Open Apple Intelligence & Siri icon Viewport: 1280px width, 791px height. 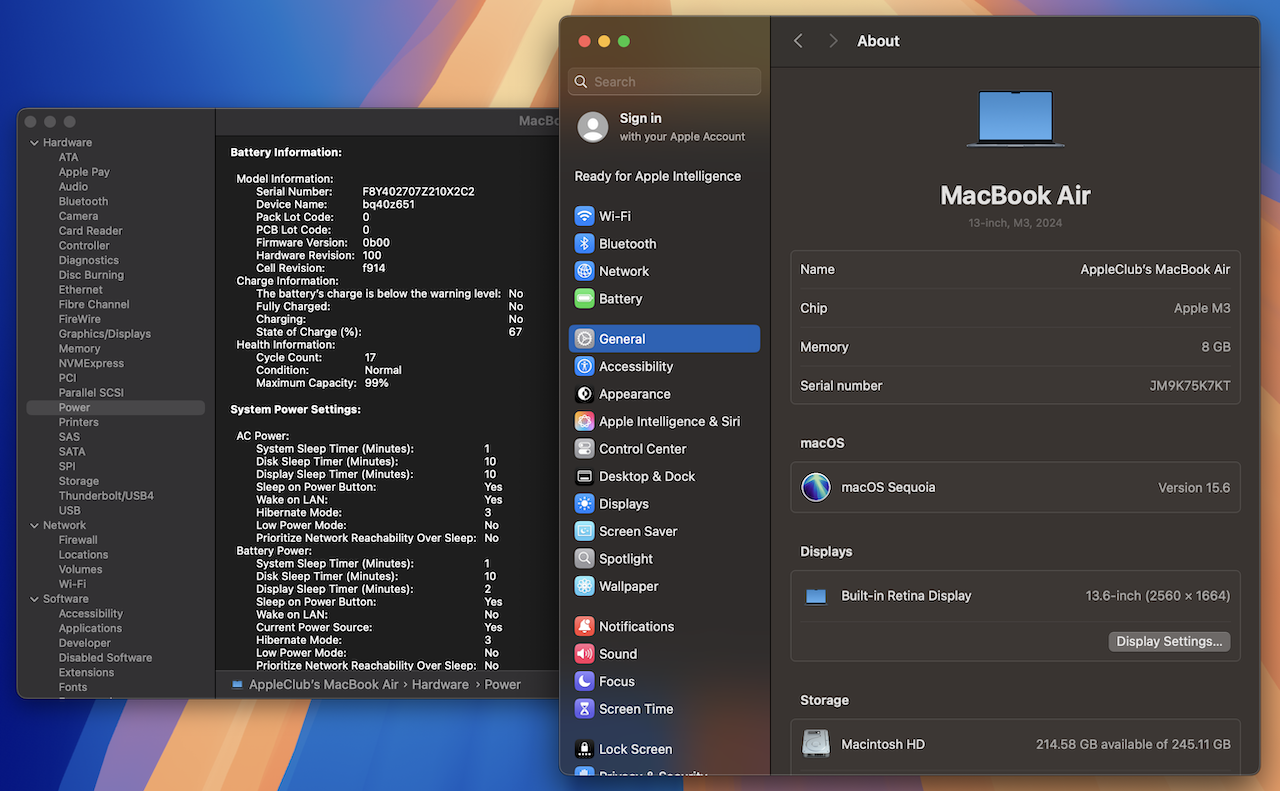584,422
